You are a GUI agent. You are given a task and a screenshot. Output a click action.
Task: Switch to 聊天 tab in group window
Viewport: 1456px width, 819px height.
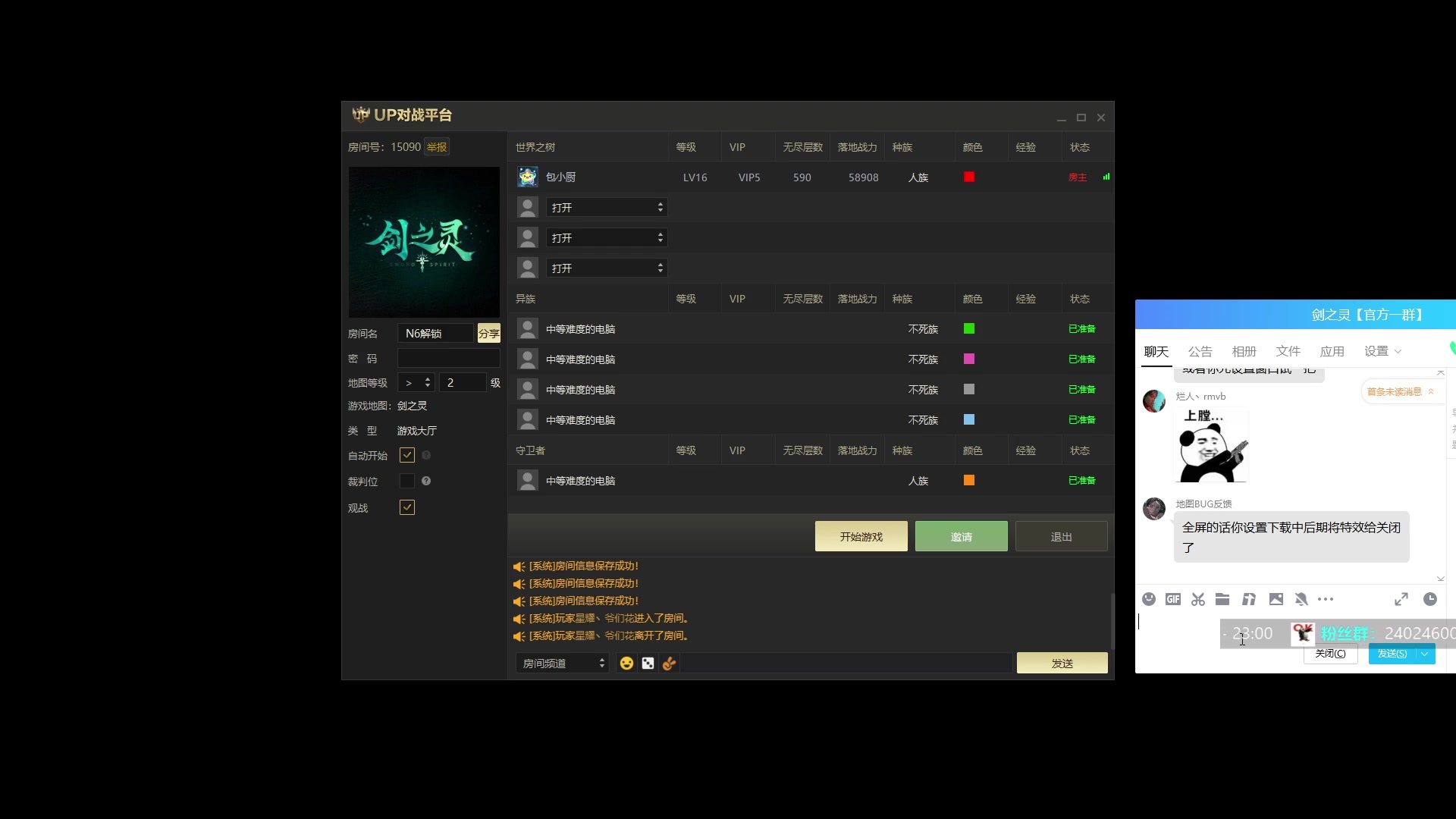coord(1156,351)
